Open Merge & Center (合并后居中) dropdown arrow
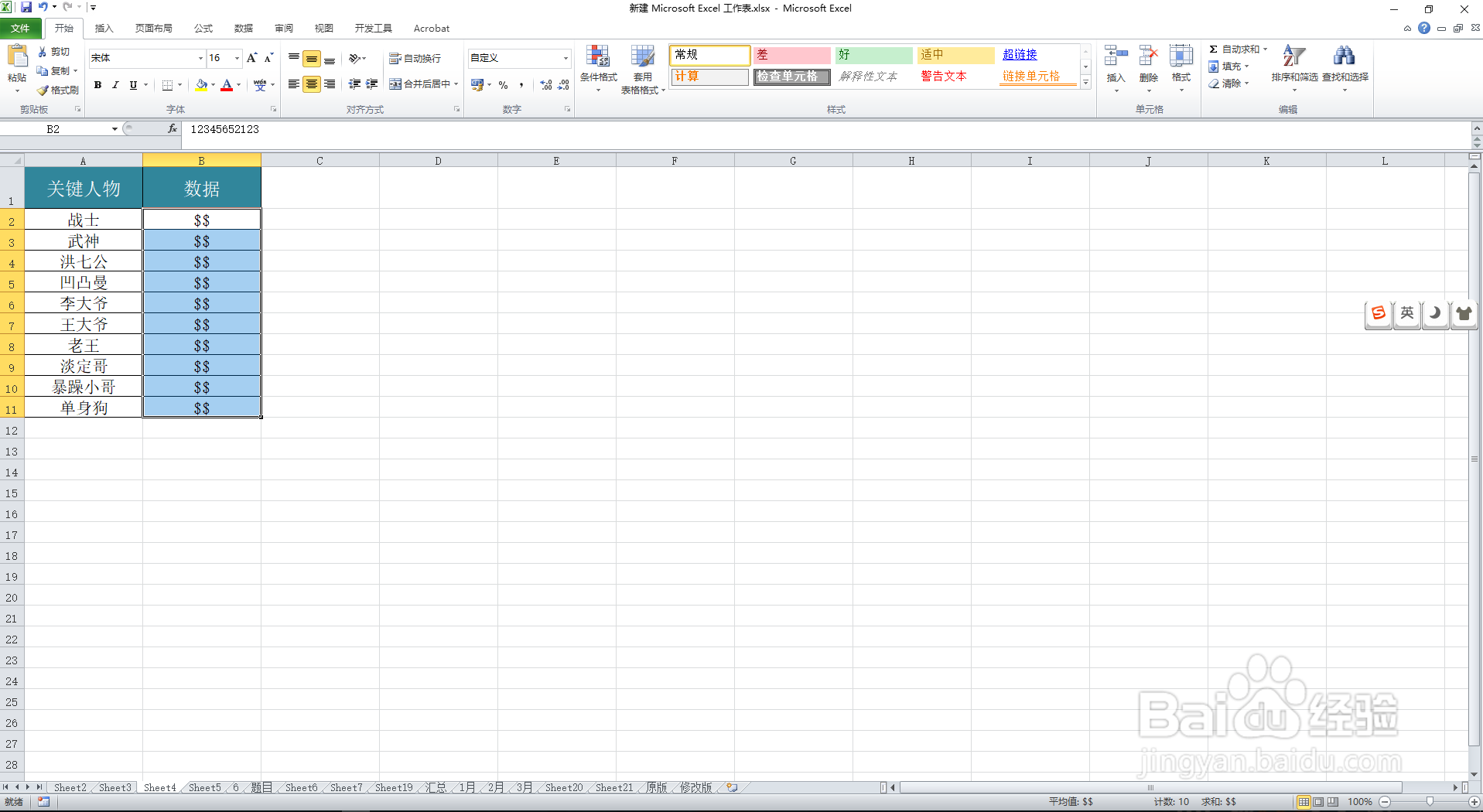 [x=456, y=84]
